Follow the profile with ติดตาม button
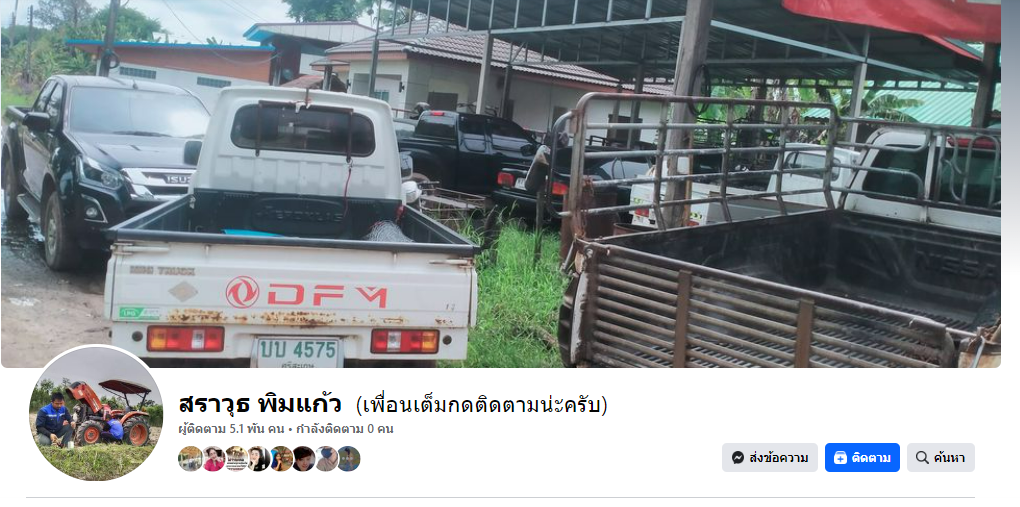Screen dimensions: 1020x507 862,458
